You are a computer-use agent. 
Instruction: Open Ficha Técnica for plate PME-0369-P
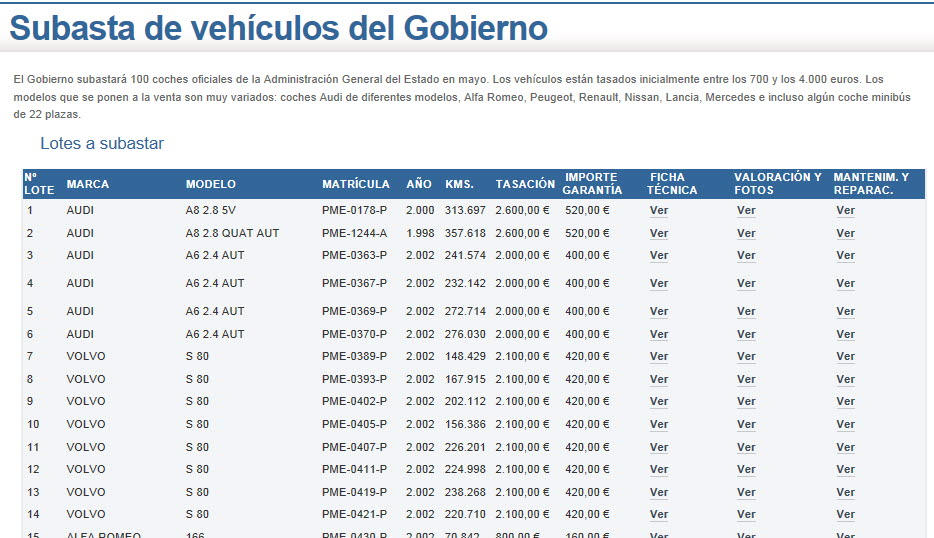pos(658,311)
